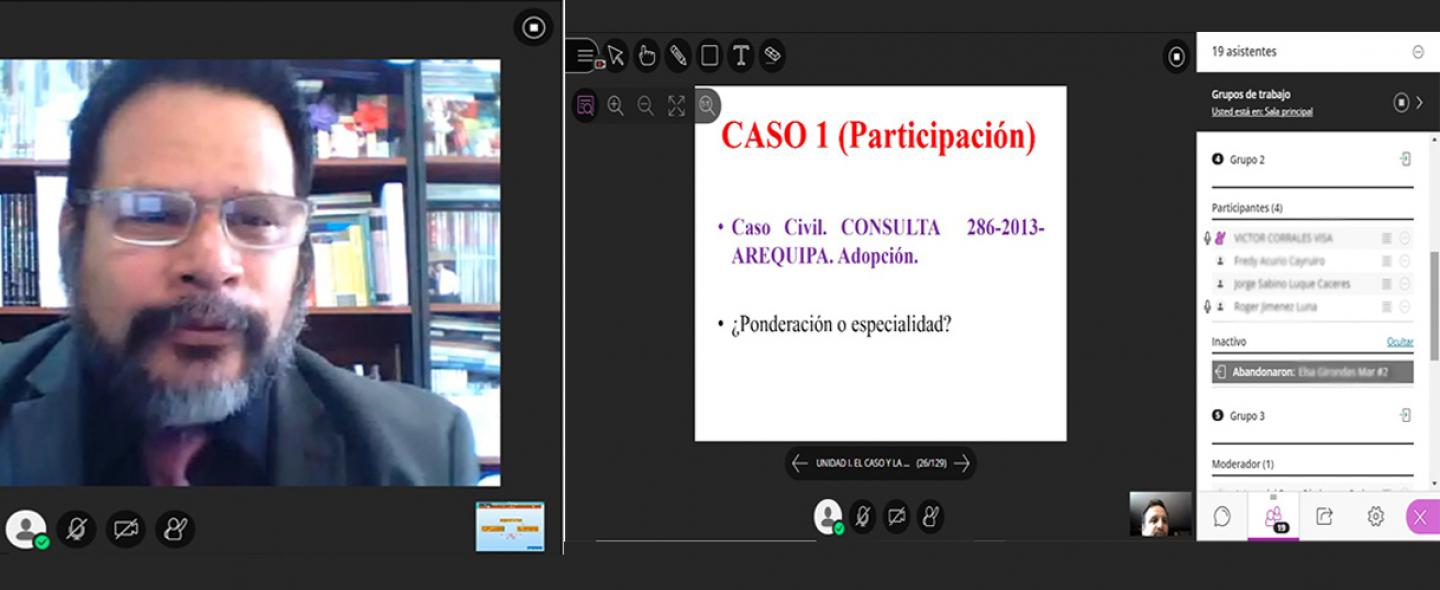1440x590 pixels.
Task: Click scroll-down arrow of attendees list
Action: click(x=1436, y=484)
